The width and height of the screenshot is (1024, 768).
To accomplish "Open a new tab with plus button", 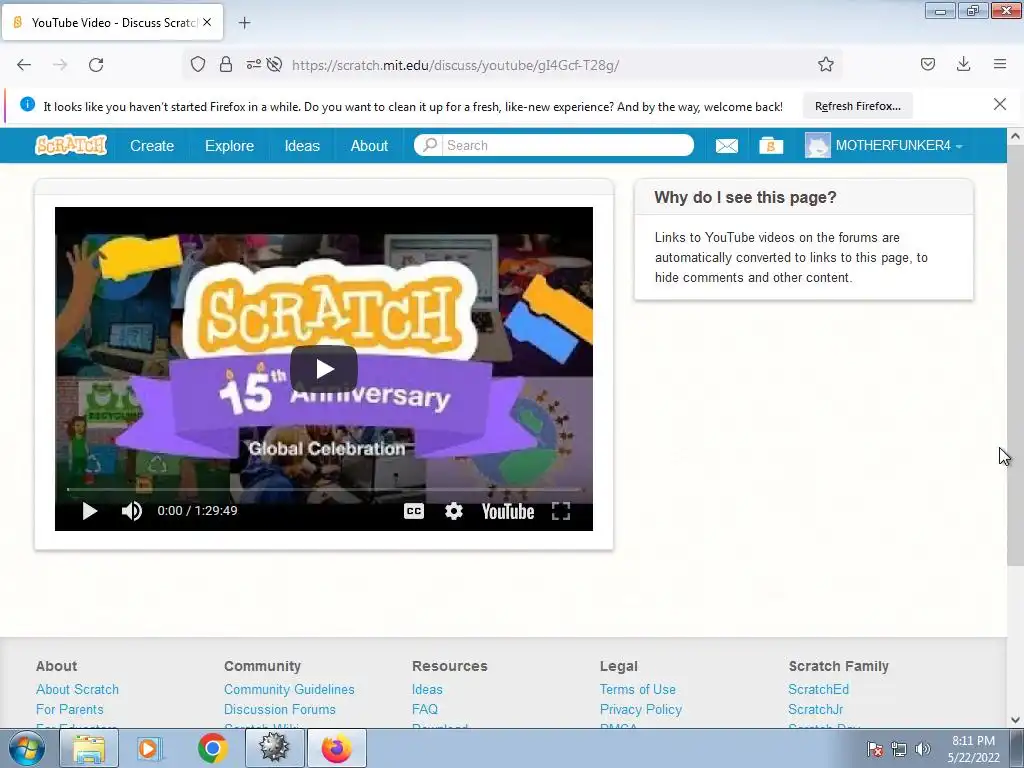I will 244,23.
